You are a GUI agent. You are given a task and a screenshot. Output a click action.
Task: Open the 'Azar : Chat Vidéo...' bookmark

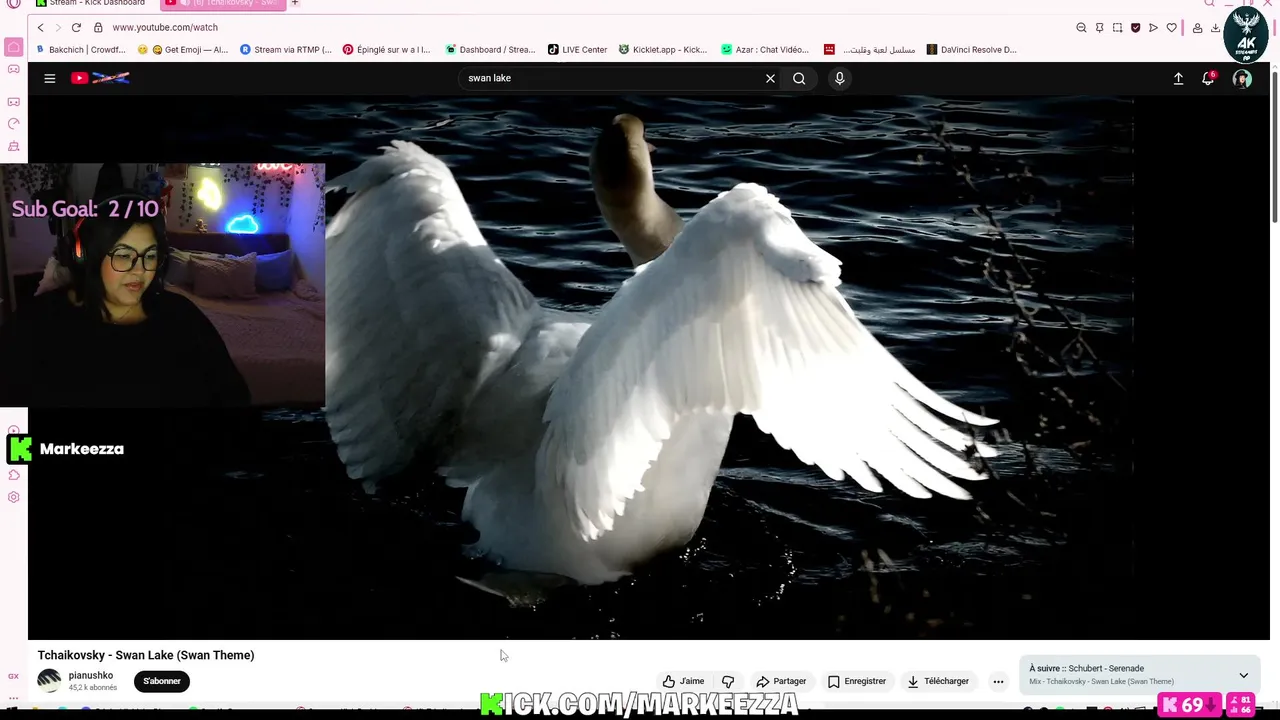coord(765,49)
